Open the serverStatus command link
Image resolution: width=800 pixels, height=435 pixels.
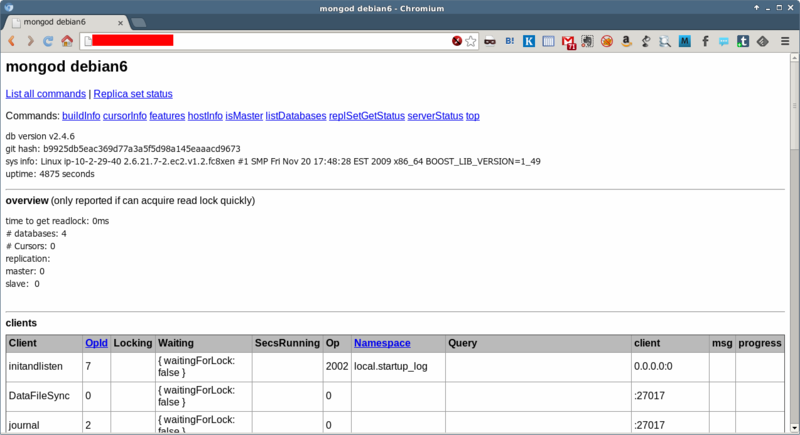click(435, 116)
